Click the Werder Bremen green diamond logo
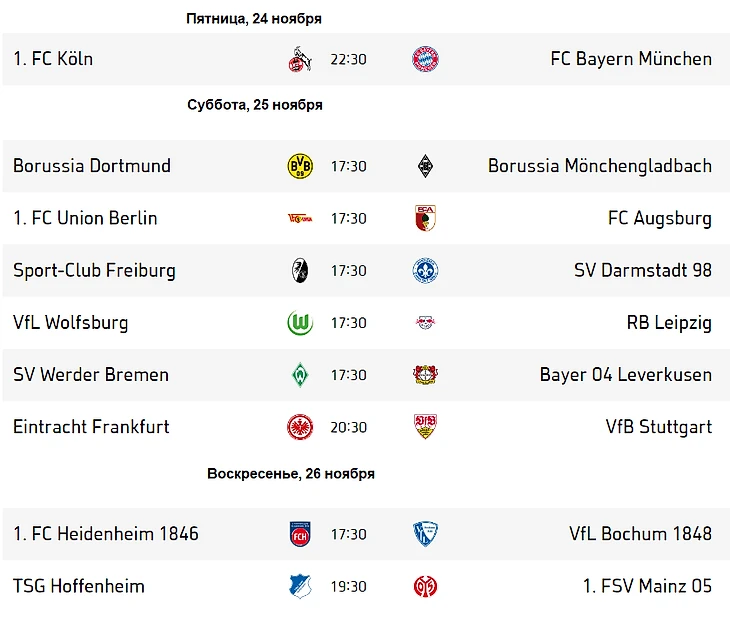The image size is (730, 622). tap(300, 375)
